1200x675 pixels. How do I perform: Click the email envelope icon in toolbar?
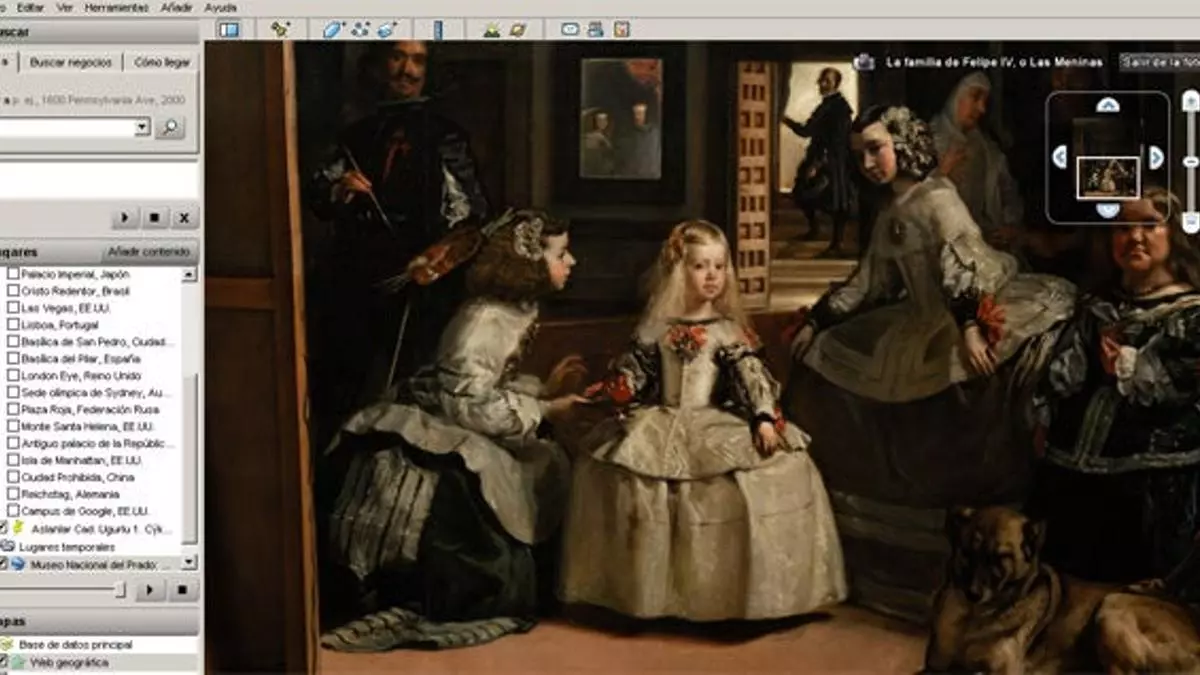point(570,29)
